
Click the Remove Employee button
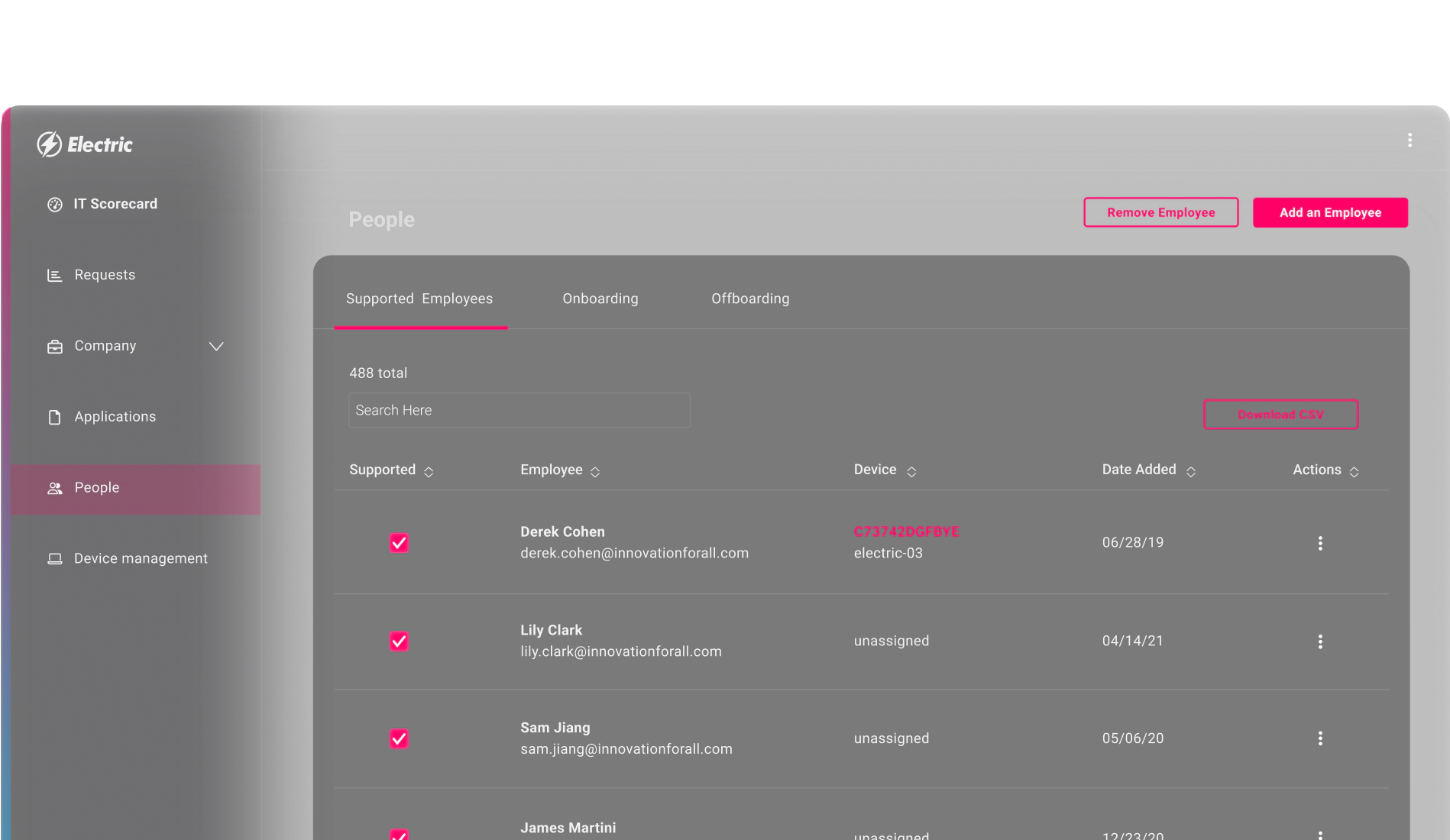pyautogui.click(x=1161, y=212)
